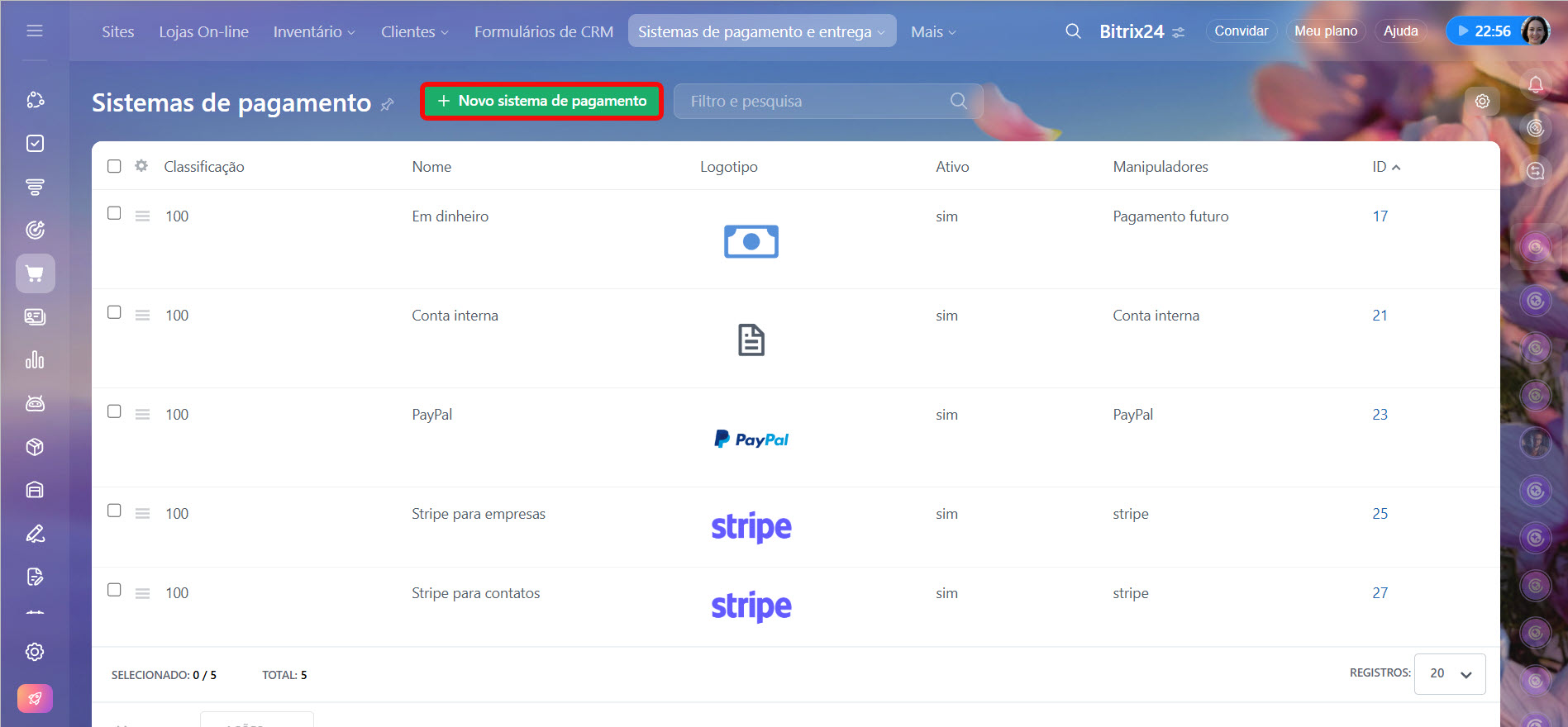Open Formulários de CRM tab
Image resolution: width=1568 pixels, height=727 pixels.
(543, 31)
